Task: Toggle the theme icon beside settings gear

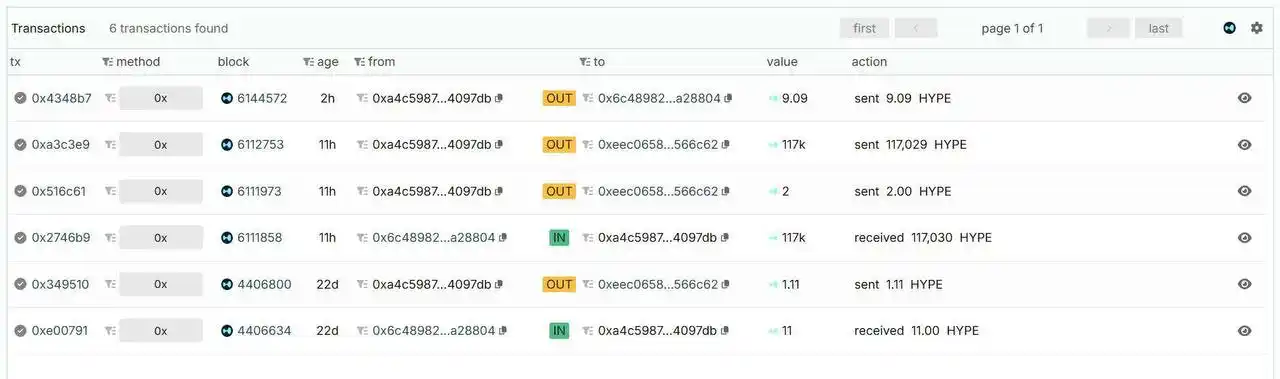Action: pyautogui.click(x=1230, y=28)
